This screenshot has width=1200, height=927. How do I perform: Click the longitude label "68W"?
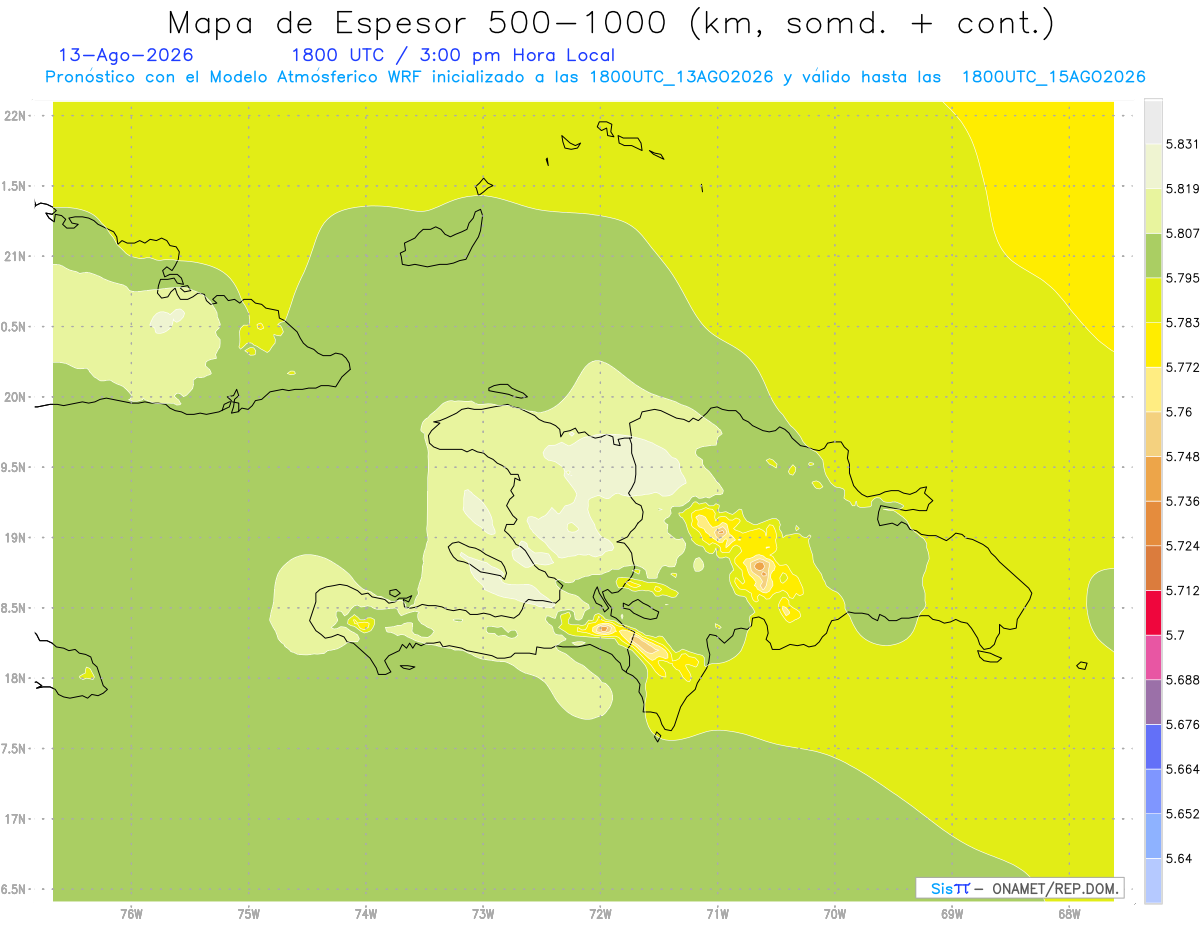pos(1068,914)
